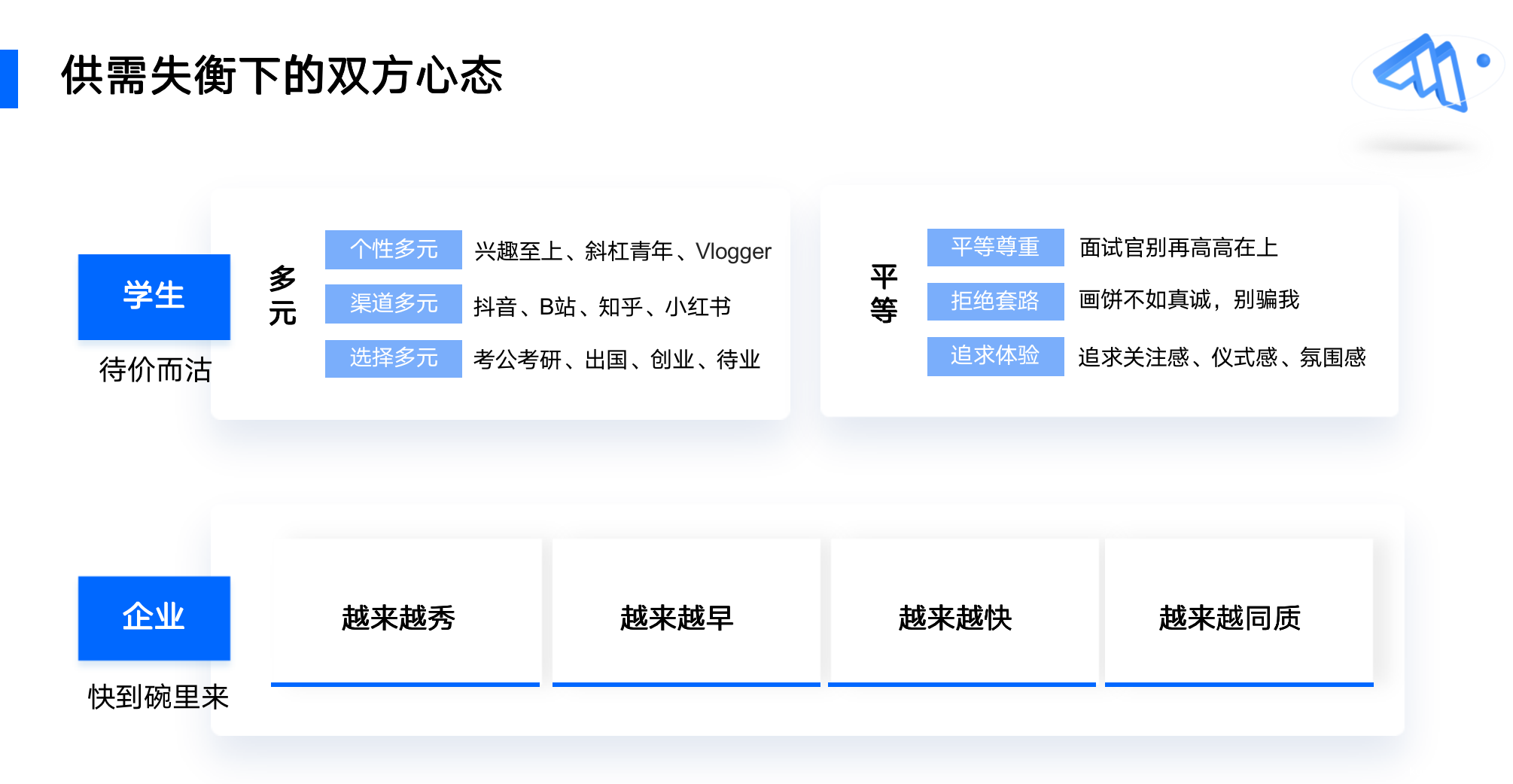Click the 渠道多元 tag
The height and width of the screenshot is (784, 1513).
pos(393,303)
